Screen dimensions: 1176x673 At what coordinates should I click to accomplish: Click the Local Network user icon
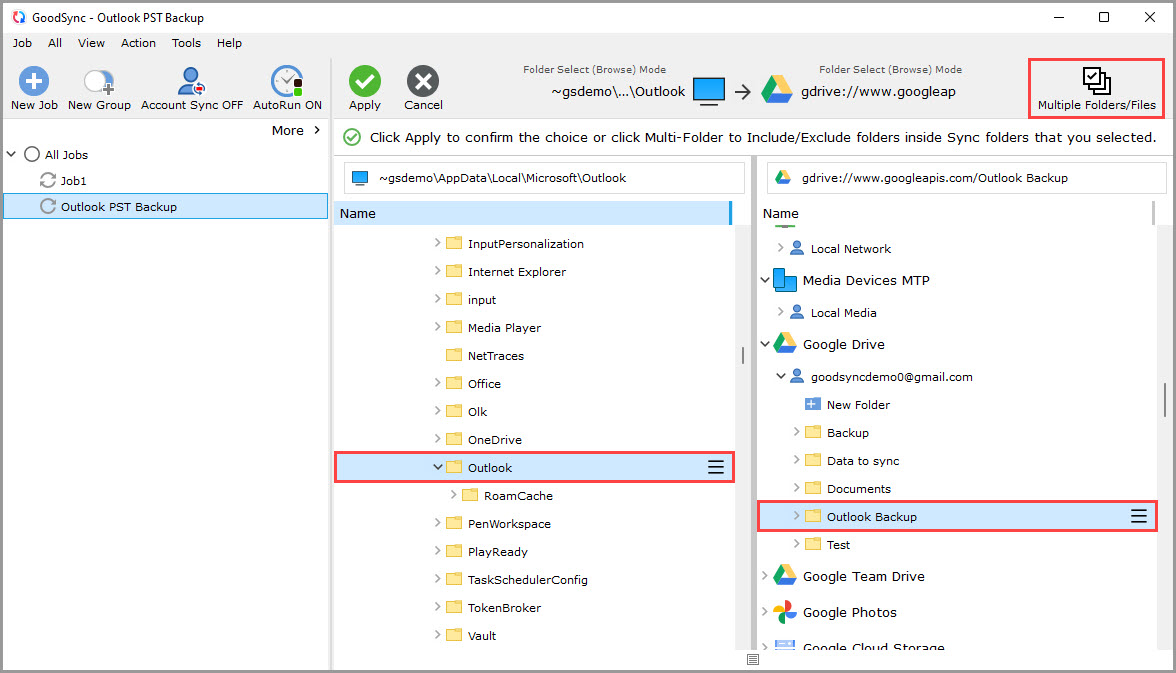pyautogui.click(x=797, y=248)
